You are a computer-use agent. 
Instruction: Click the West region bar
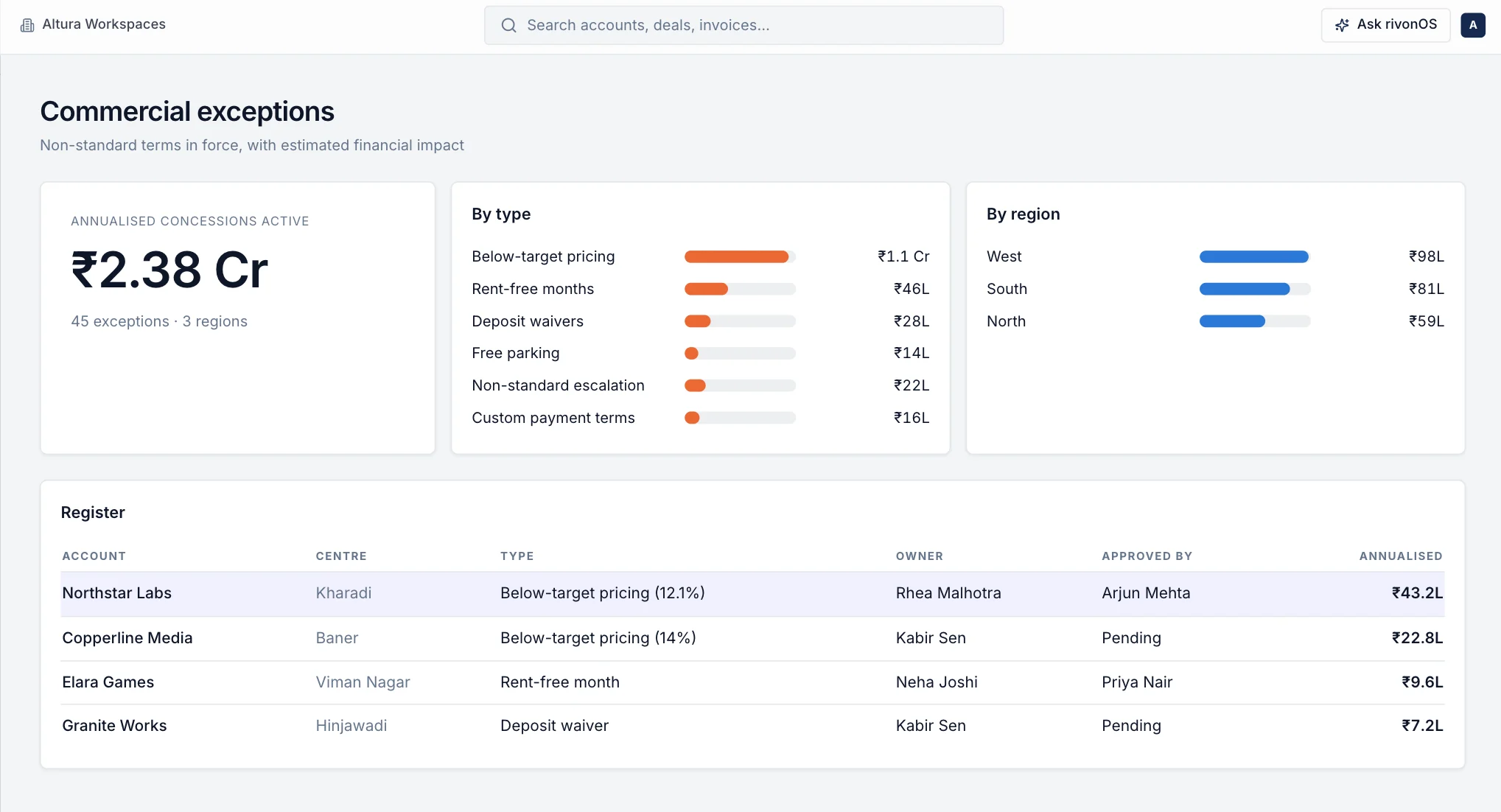click(1255, 256)
